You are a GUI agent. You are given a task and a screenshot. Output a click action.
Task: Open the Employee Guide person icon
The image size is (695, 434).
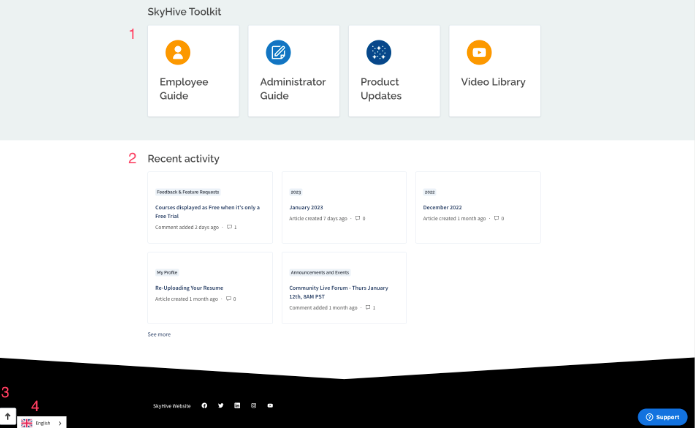coord(178,52)
